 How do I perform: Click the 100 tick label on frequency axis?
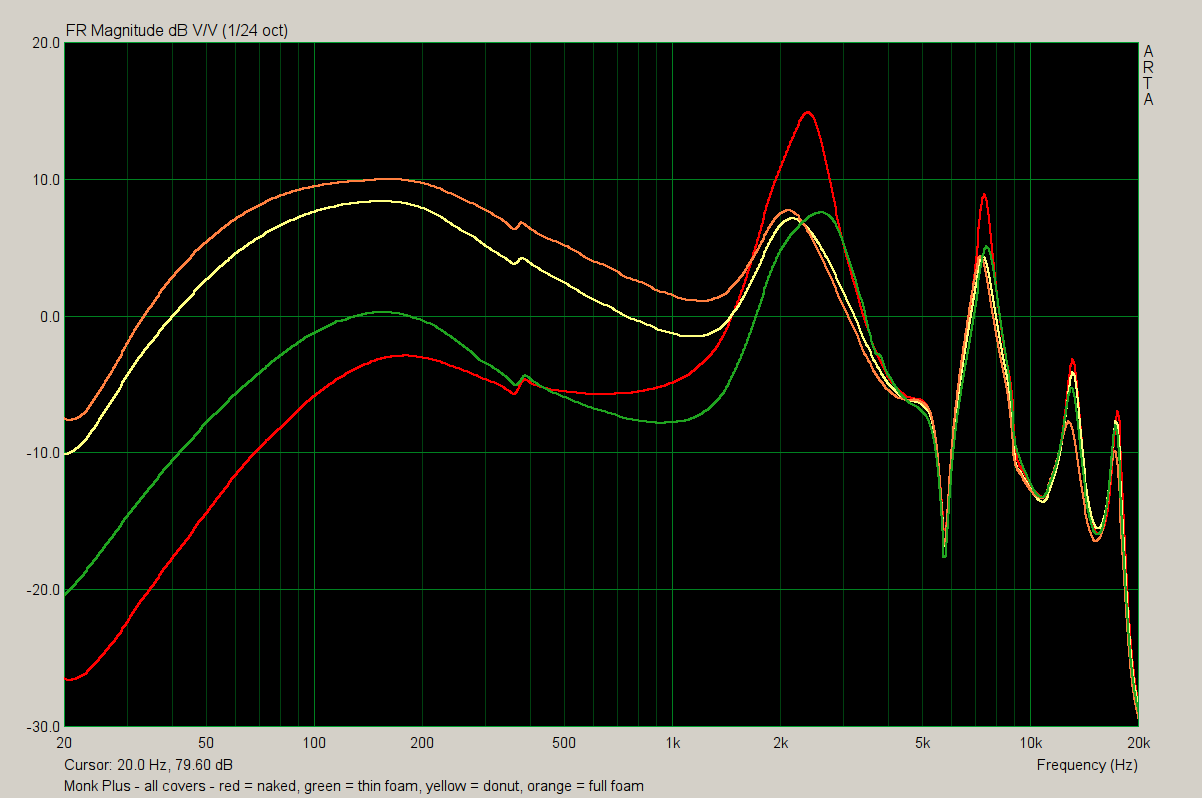pyautogui.click(x=314, y=743)
